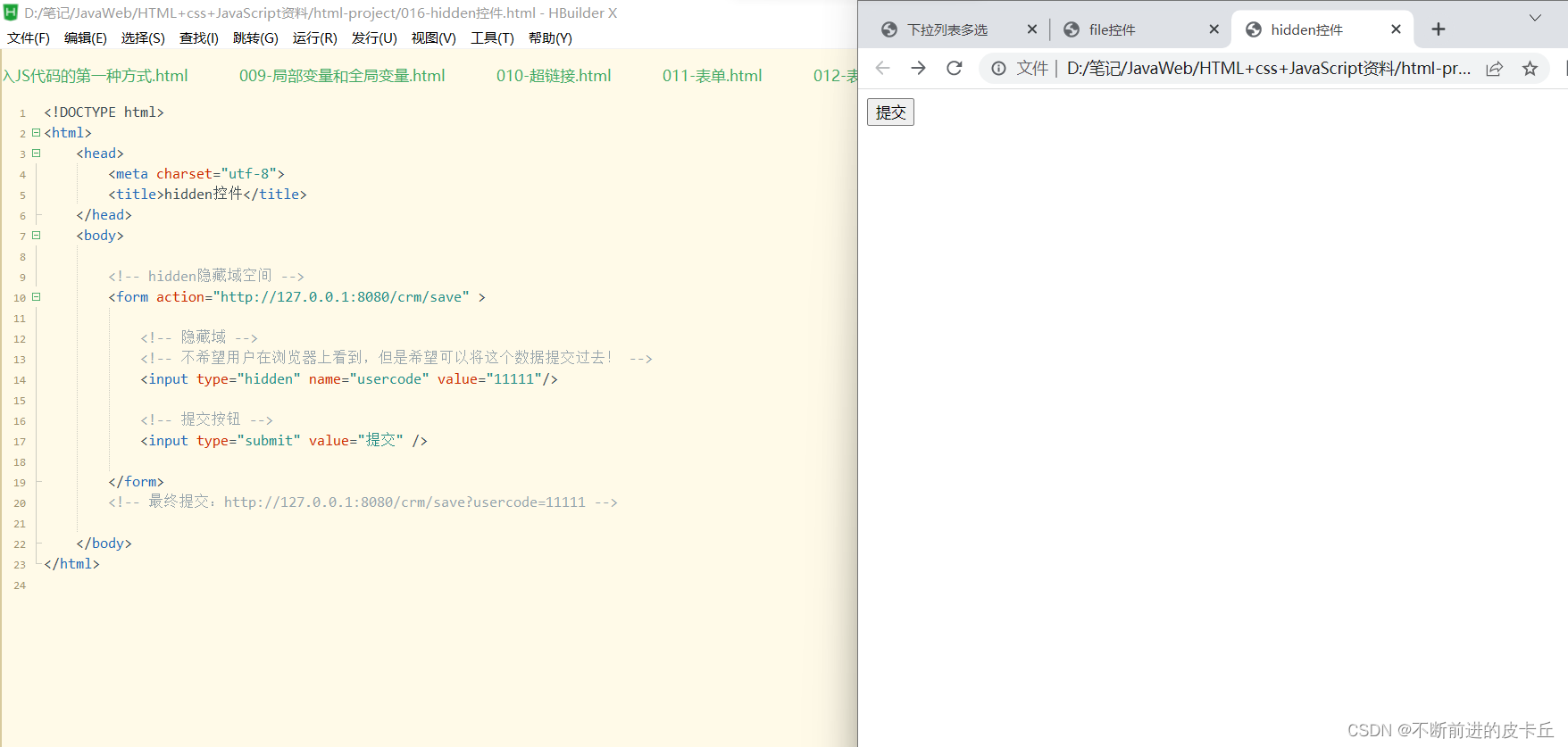Open the 视图(V) menu

[x=434, y=37]
